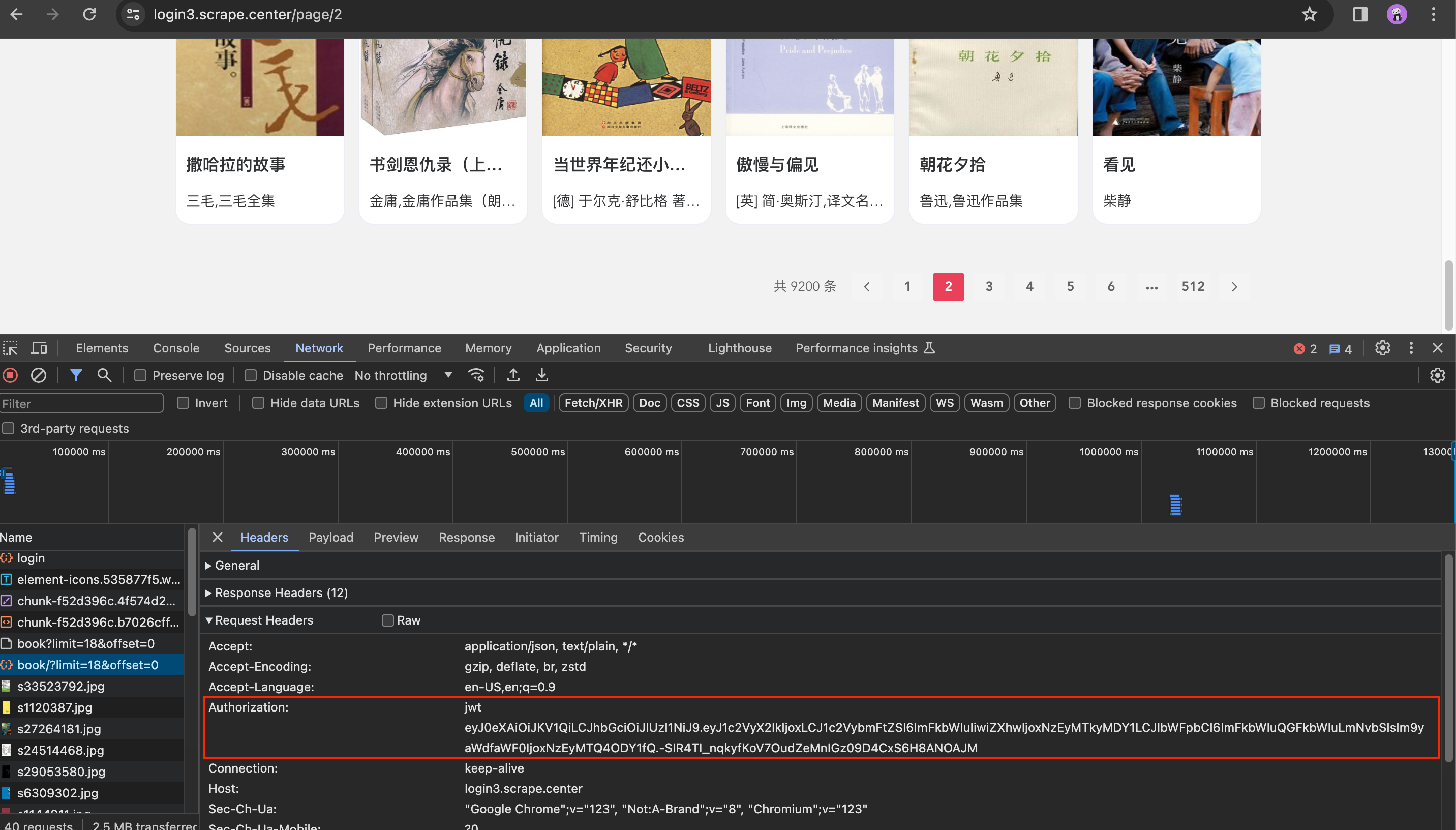Check Hide data URLs

tap(258, 403)
